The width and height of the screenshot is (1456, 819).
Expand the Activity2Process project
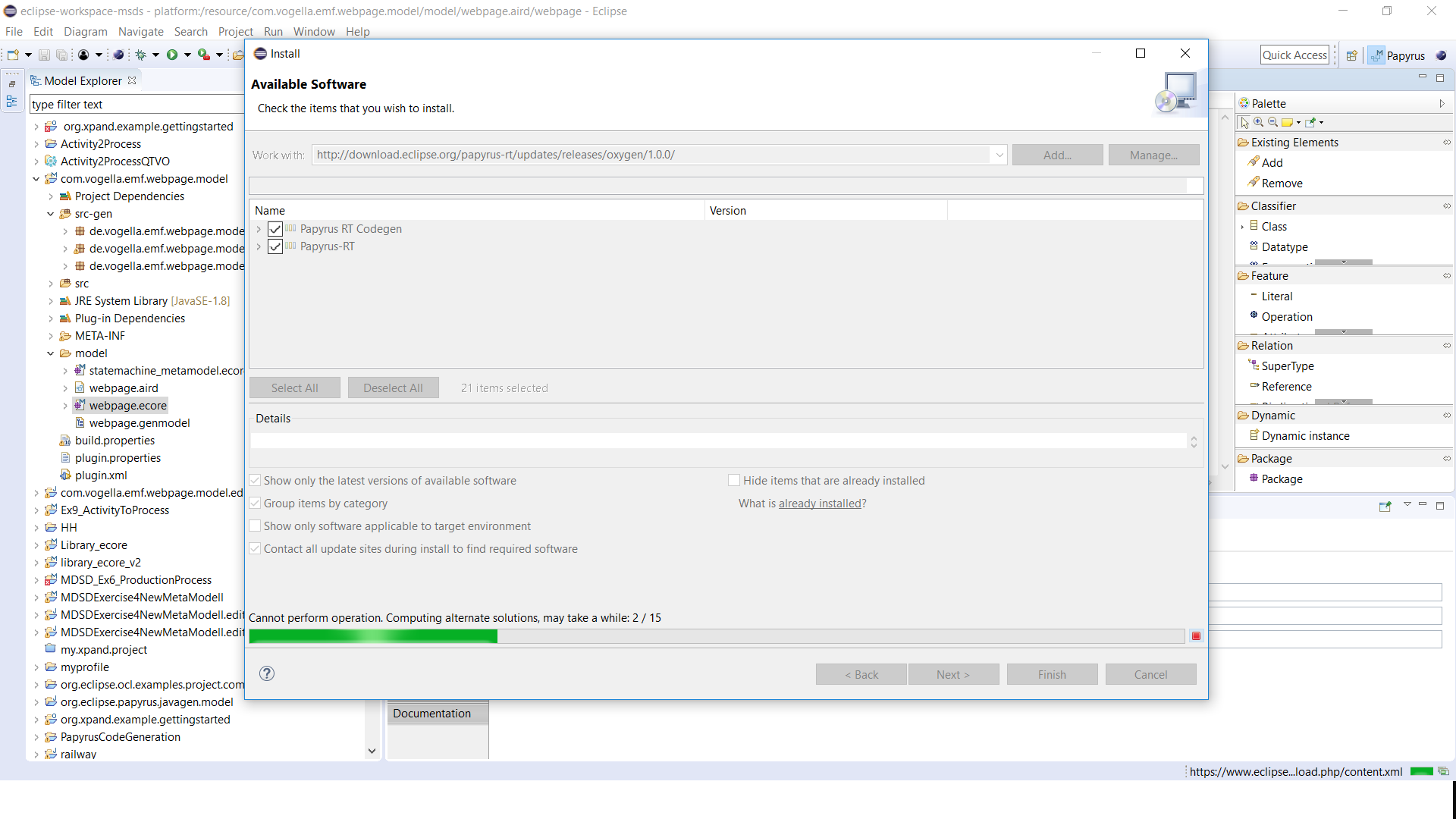36,144
